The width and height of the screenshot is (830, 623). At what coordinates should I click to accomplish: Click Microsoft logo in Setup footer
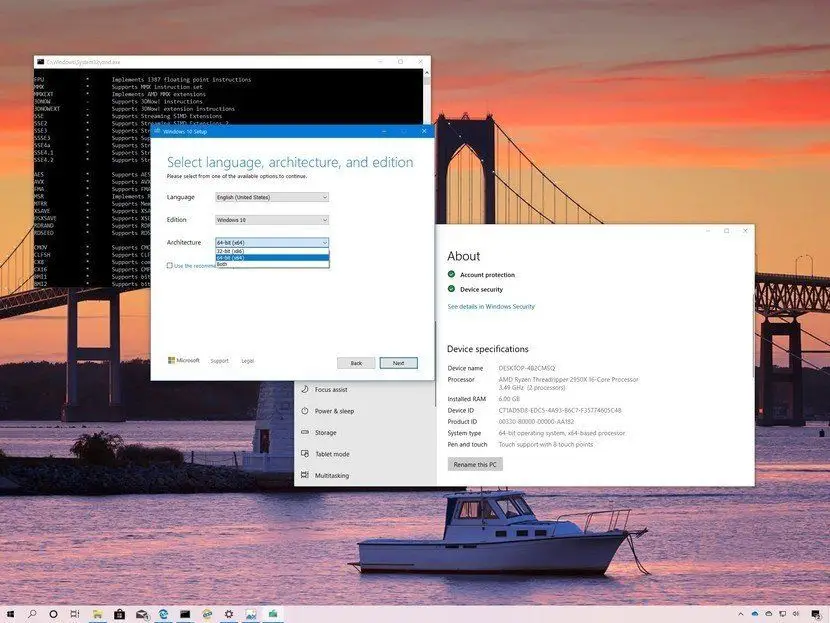click(184, 360)
